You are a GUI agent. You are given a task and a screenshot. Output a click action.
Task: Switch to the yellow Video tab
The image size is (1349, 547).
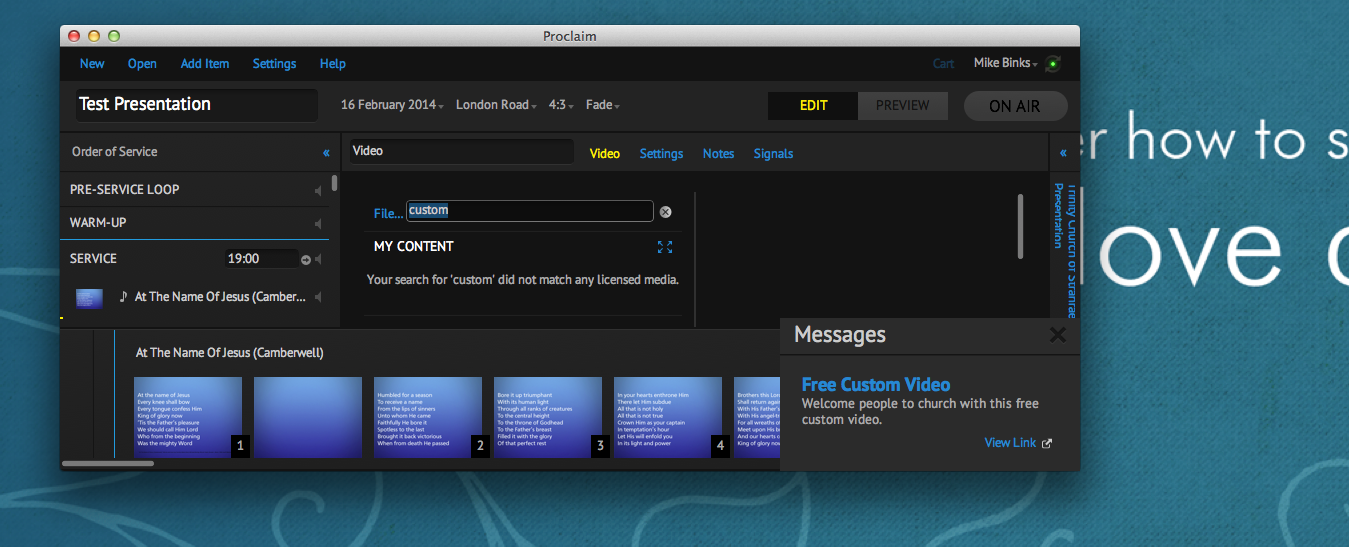click(x=604, y=154)
